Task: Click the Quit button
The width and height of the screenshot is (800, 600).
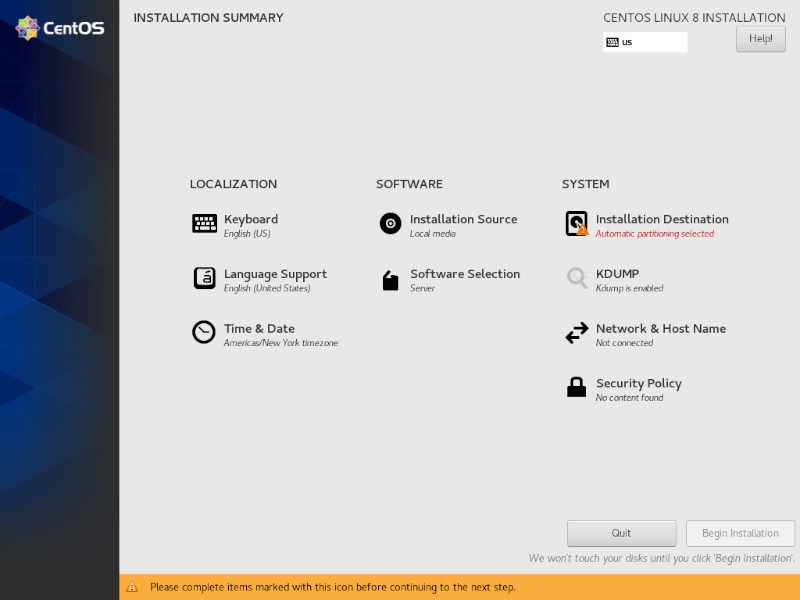Action: 621,533
